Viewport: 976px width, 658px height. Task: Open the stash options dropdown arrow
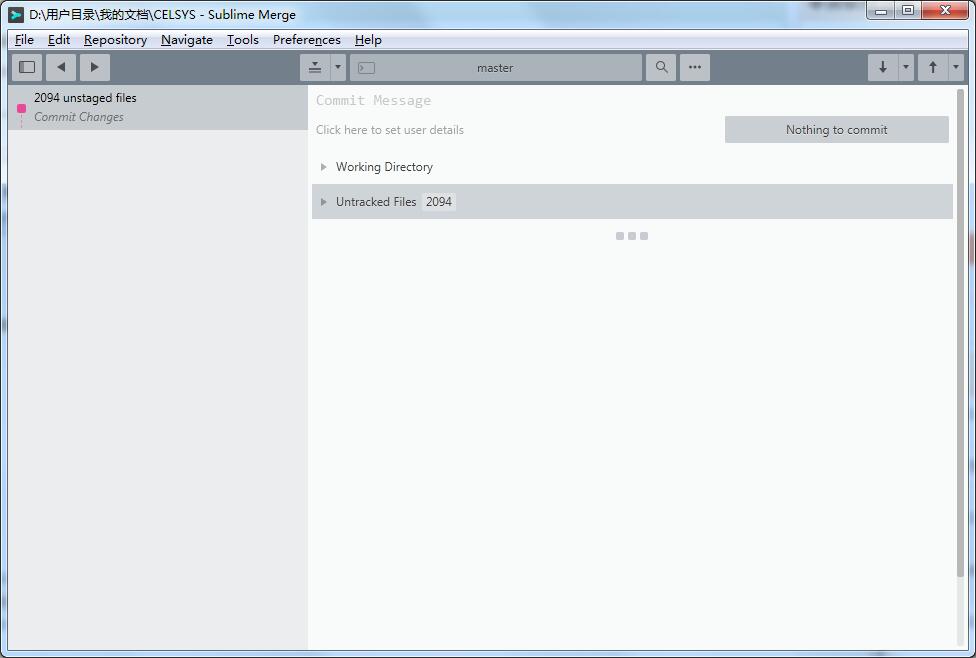click(338, 67)
